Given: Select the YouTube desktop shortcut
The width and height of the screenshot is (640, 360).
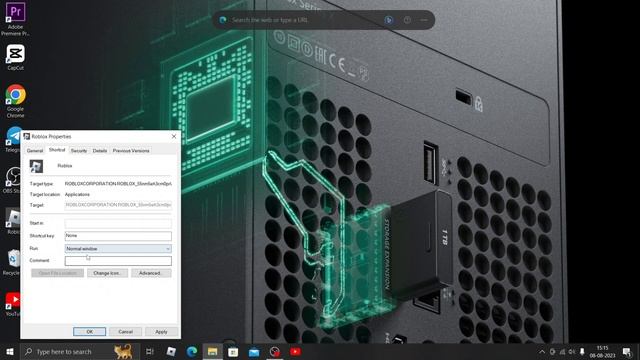Looking at the screenshot, I should click(x=12, y=304).
